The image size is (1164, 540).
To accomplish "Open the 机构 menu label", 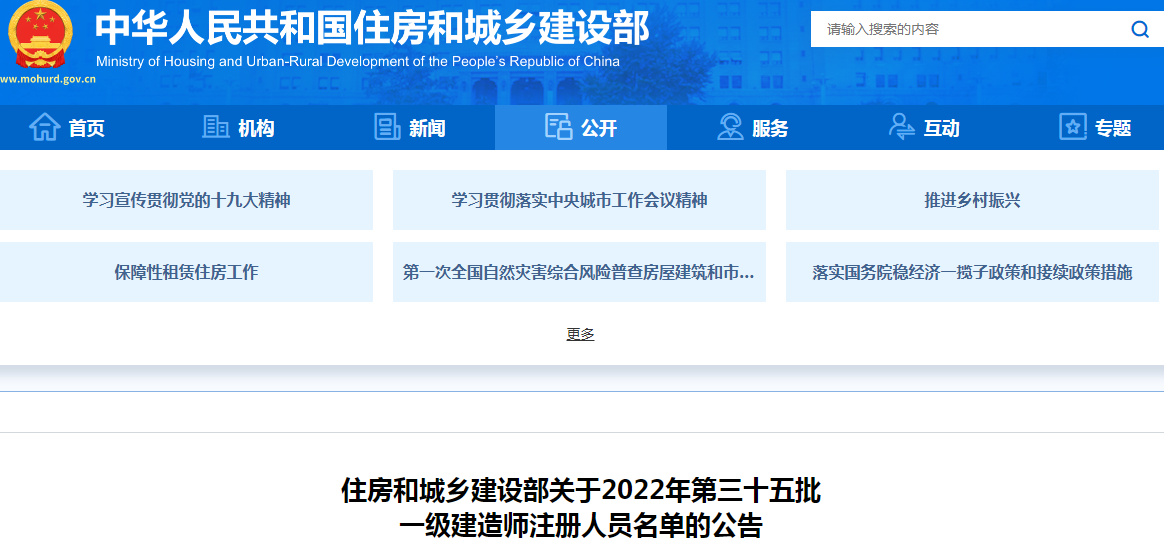I will click(256, 129).
